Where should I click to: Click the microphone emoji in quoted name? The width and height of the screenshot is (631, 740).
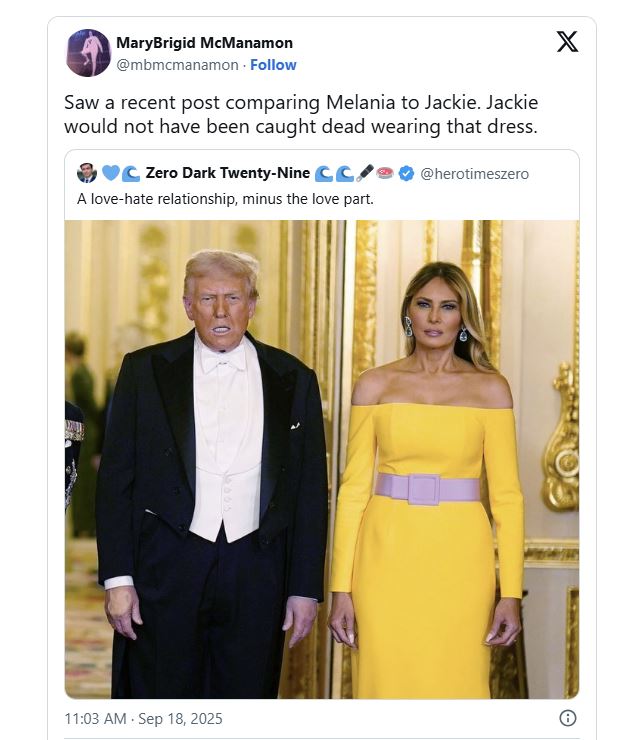coord(365,173)
